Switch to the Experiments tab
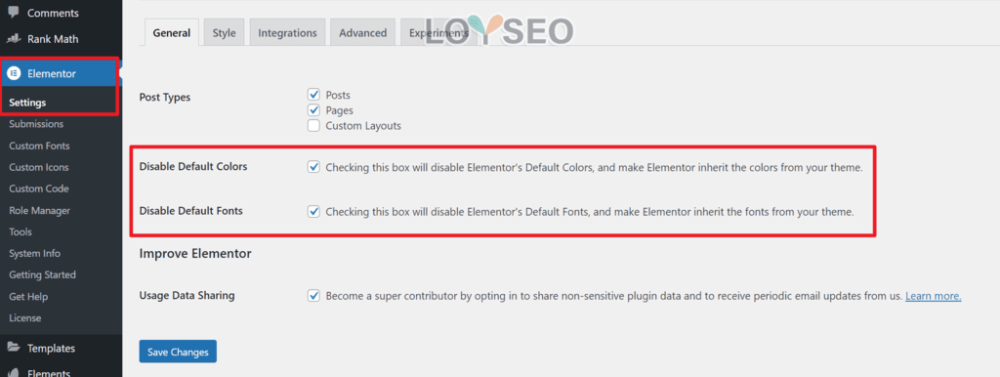1000x377 pixels. pyautogui.click(x=439, y=33)
